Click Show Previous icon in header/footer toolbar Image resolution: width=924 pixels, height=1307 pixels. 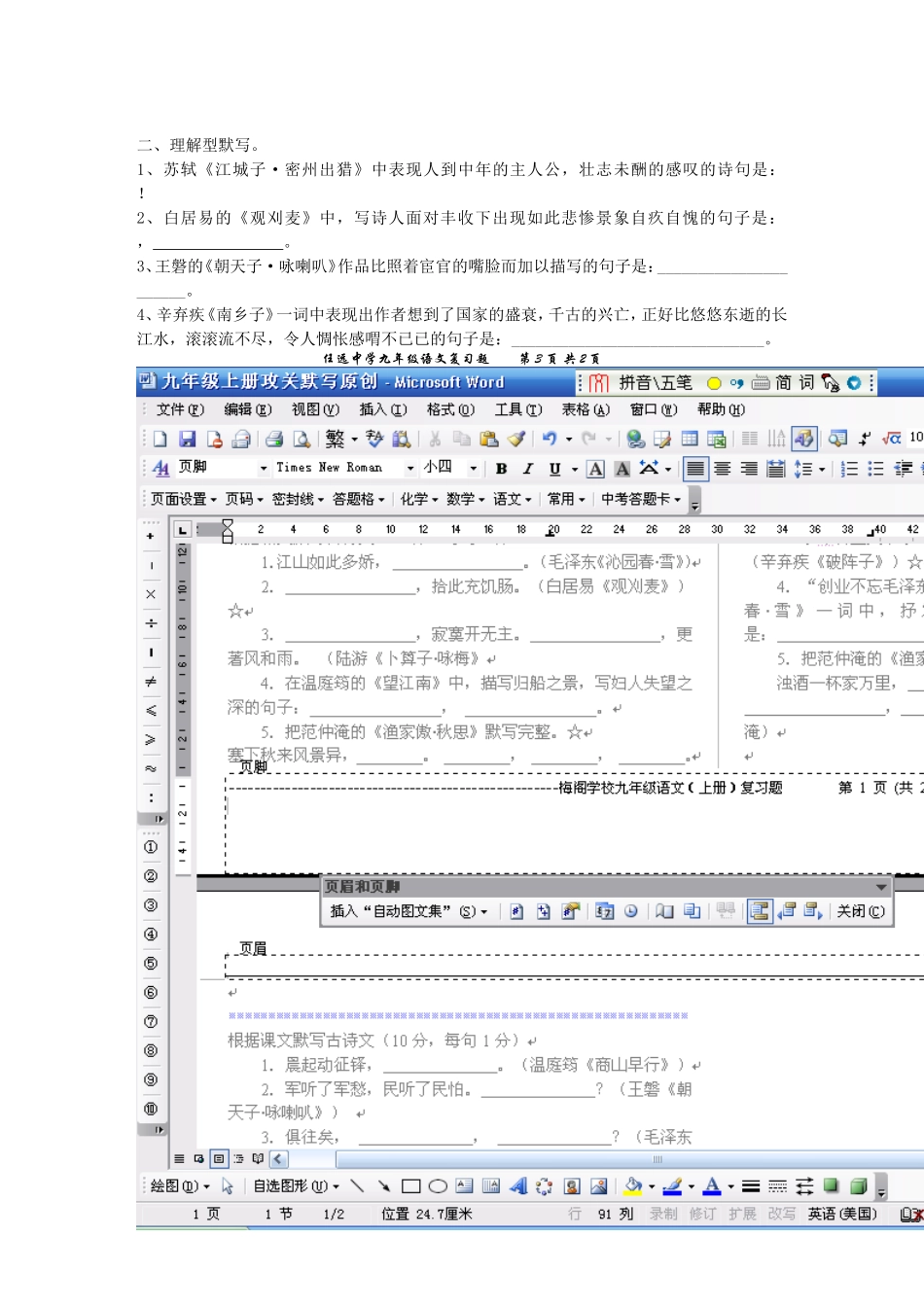[x=787, y=911]
